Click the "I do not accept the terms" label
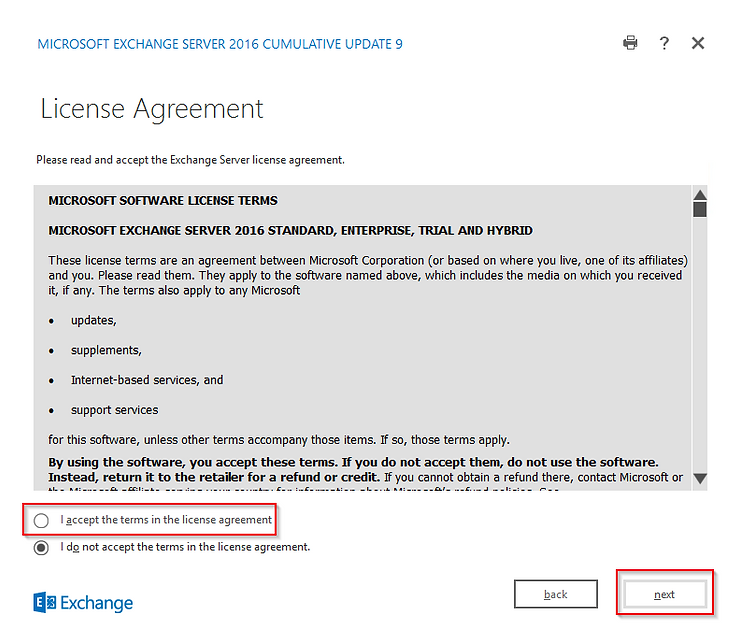The width and height of the screenshot is (740, 644). [185, 547]
